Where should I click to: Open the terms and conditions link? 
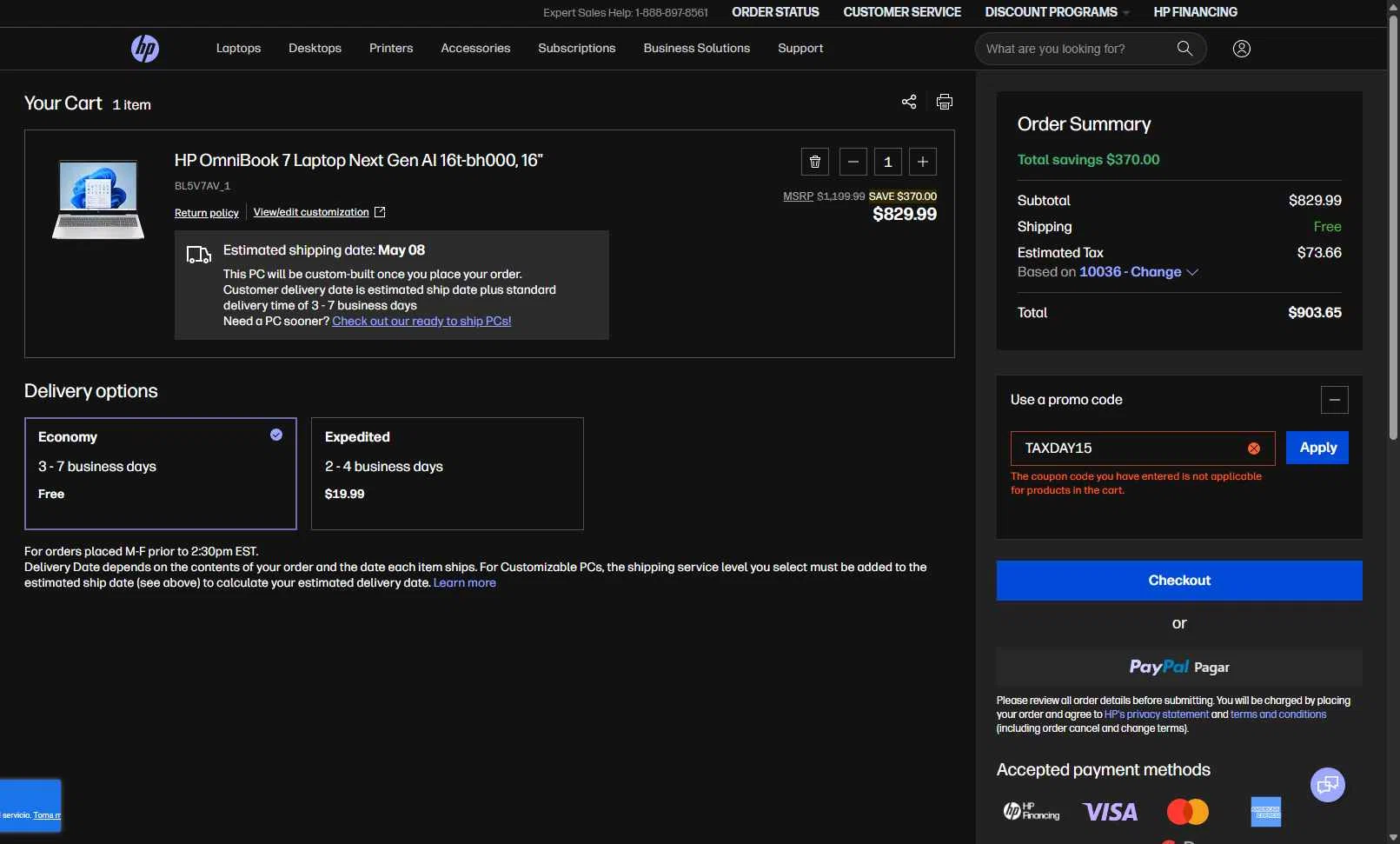[1278, 714]
